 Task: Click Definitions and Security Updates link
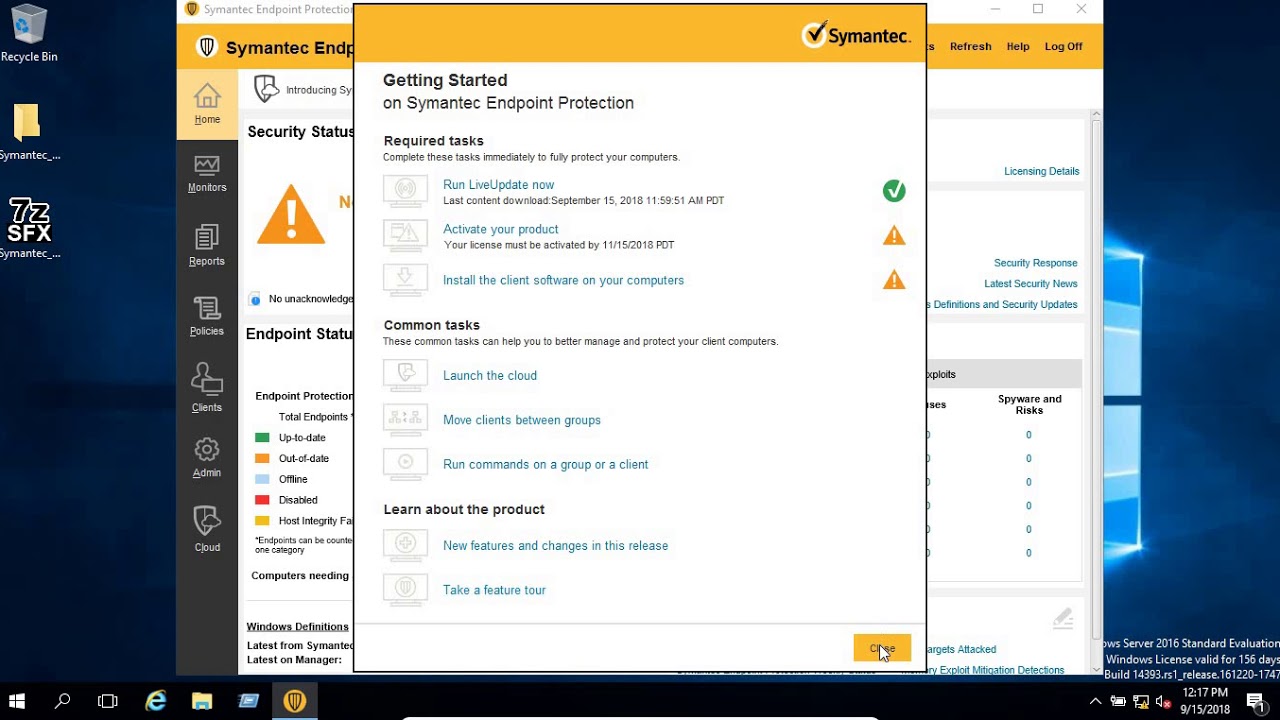point(1003,305)
